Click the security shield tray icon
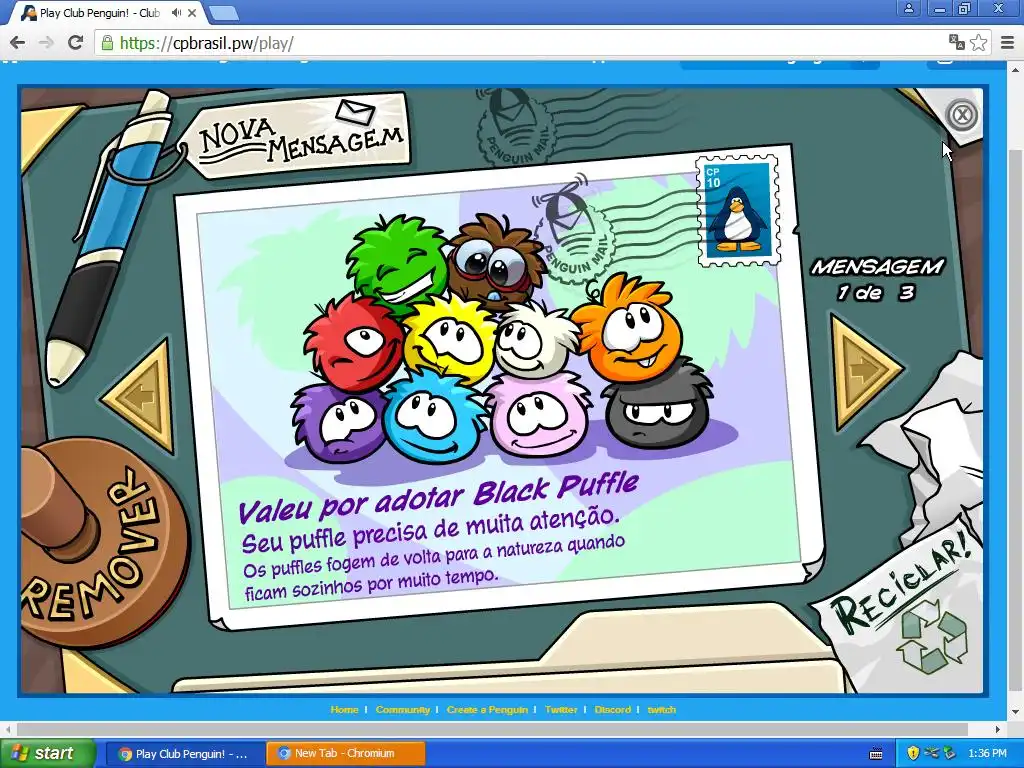The width and height of the screenshot is (1024, 768). coord(913,754)
